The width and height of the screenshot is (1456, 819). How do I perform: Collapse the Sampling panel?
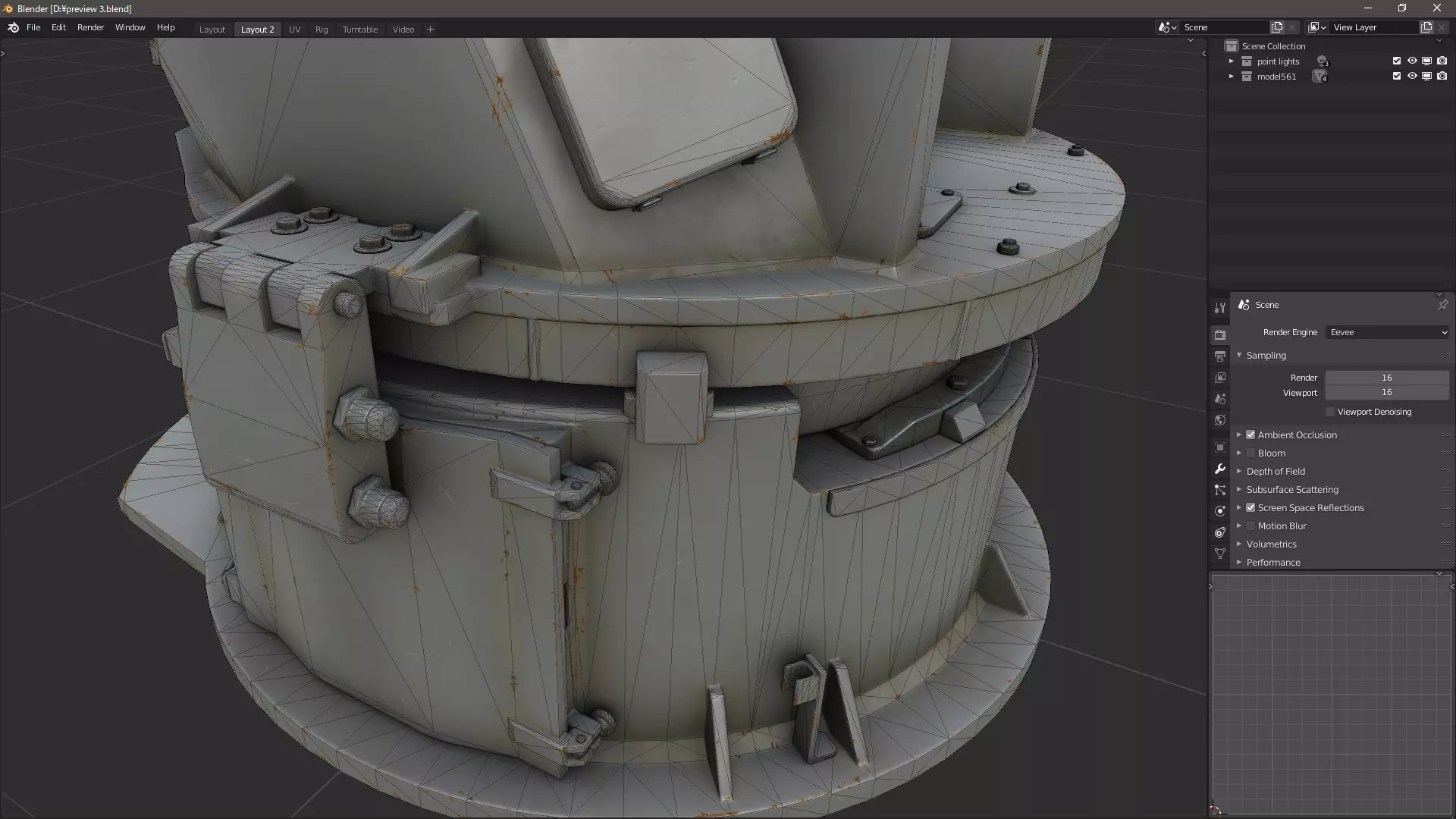coord(1239,355)
